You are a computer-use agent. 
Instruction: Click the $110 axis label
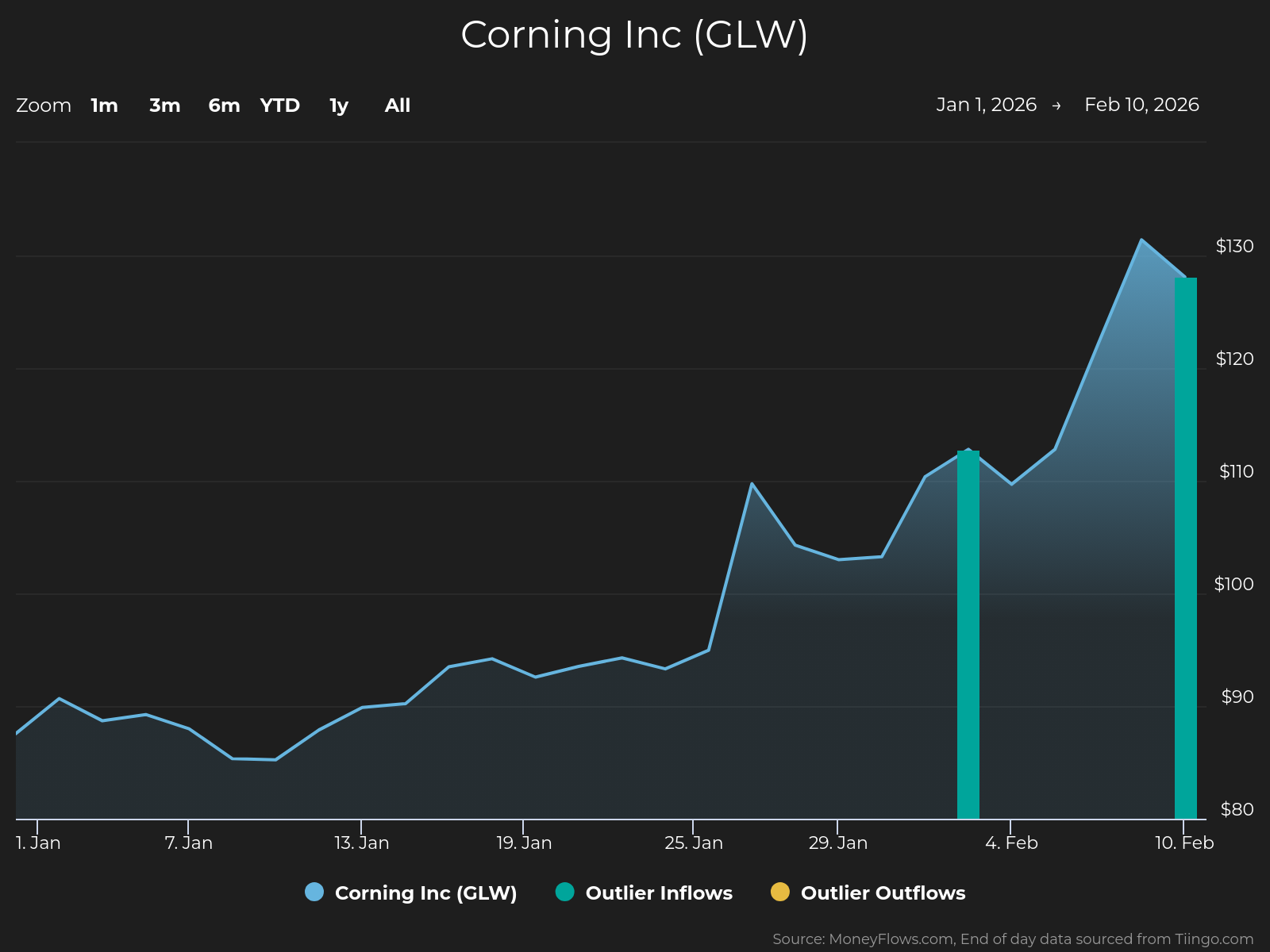click(x=1236, y=472)
